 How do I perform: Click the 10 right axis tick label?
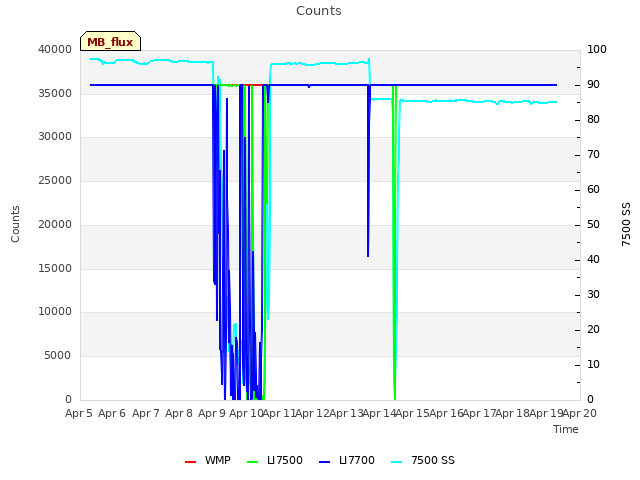pos(593,364)
